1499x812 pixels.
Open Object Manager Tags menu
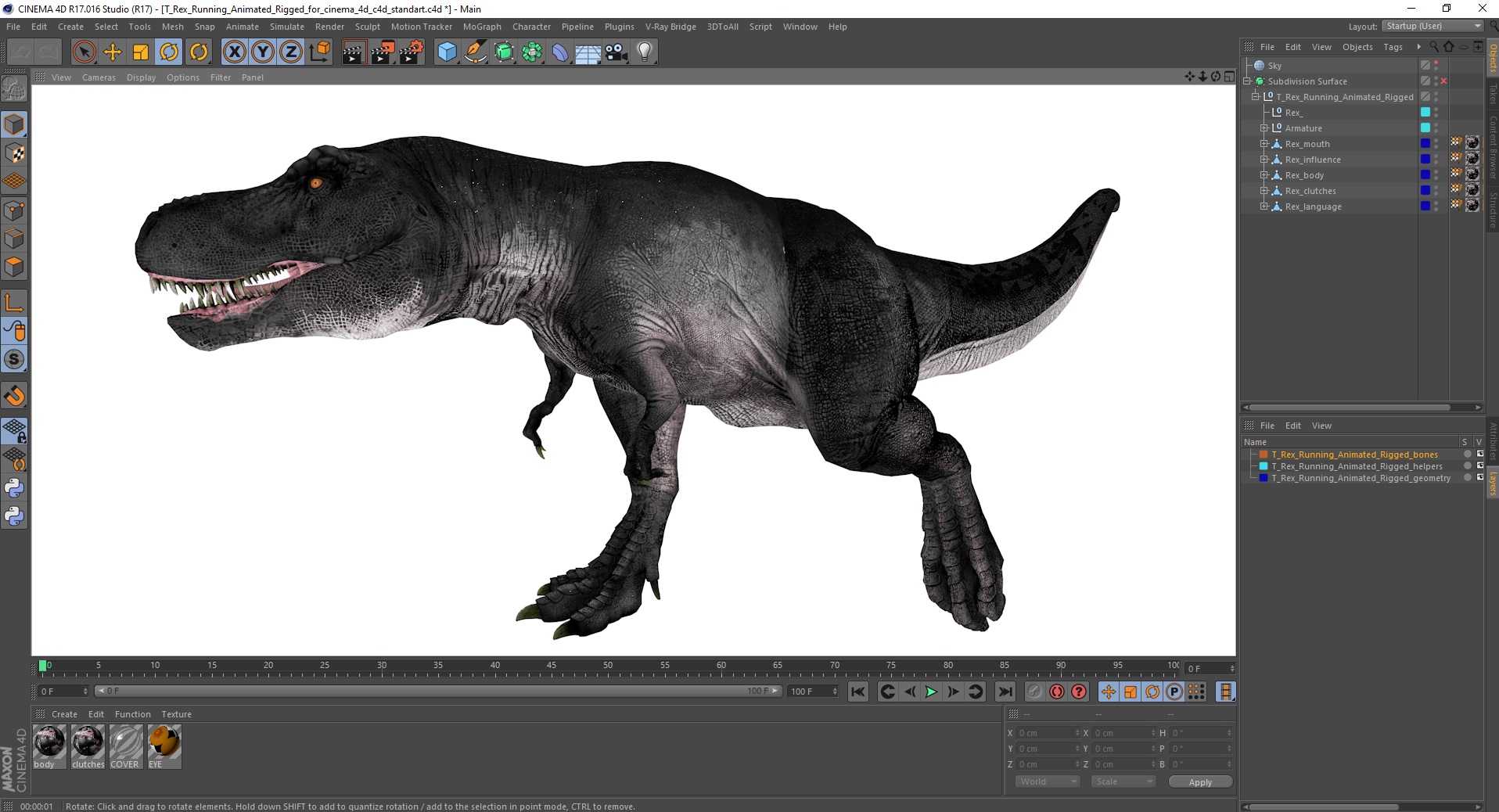coord(1393,47)
